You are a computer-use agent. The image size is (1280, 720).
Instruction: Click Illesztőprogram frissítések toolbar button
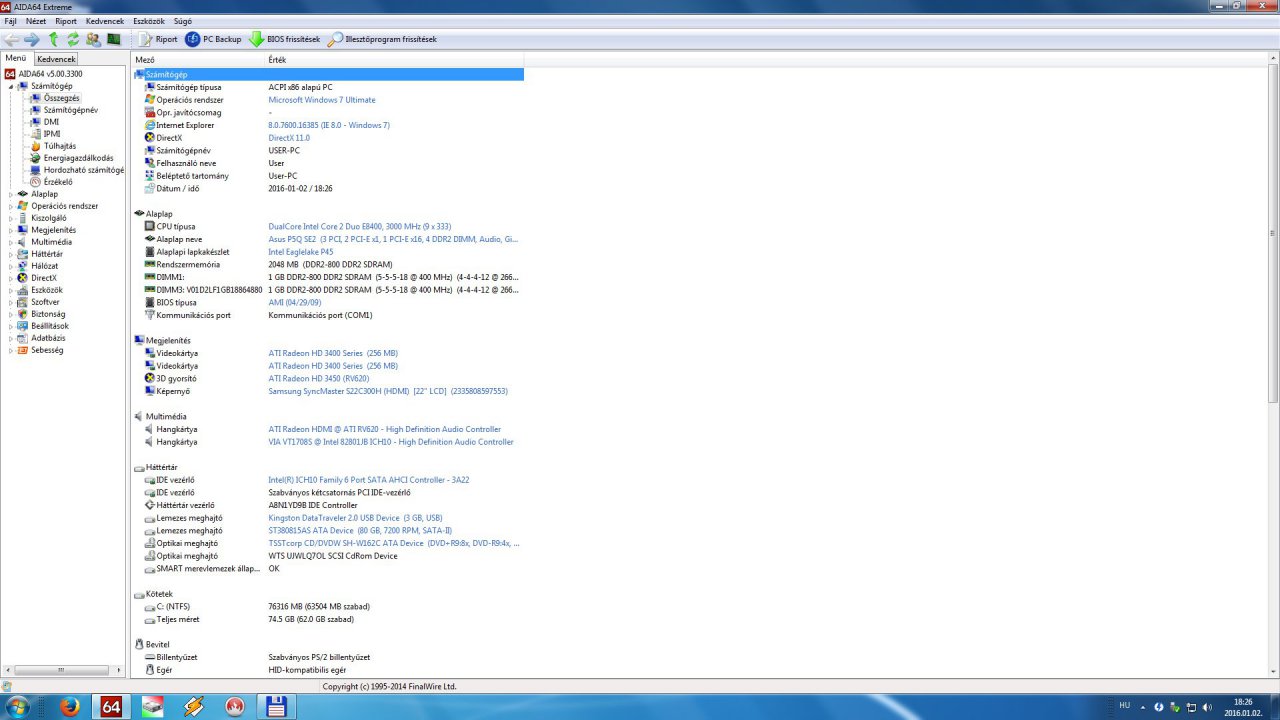(x=382, y=39)
